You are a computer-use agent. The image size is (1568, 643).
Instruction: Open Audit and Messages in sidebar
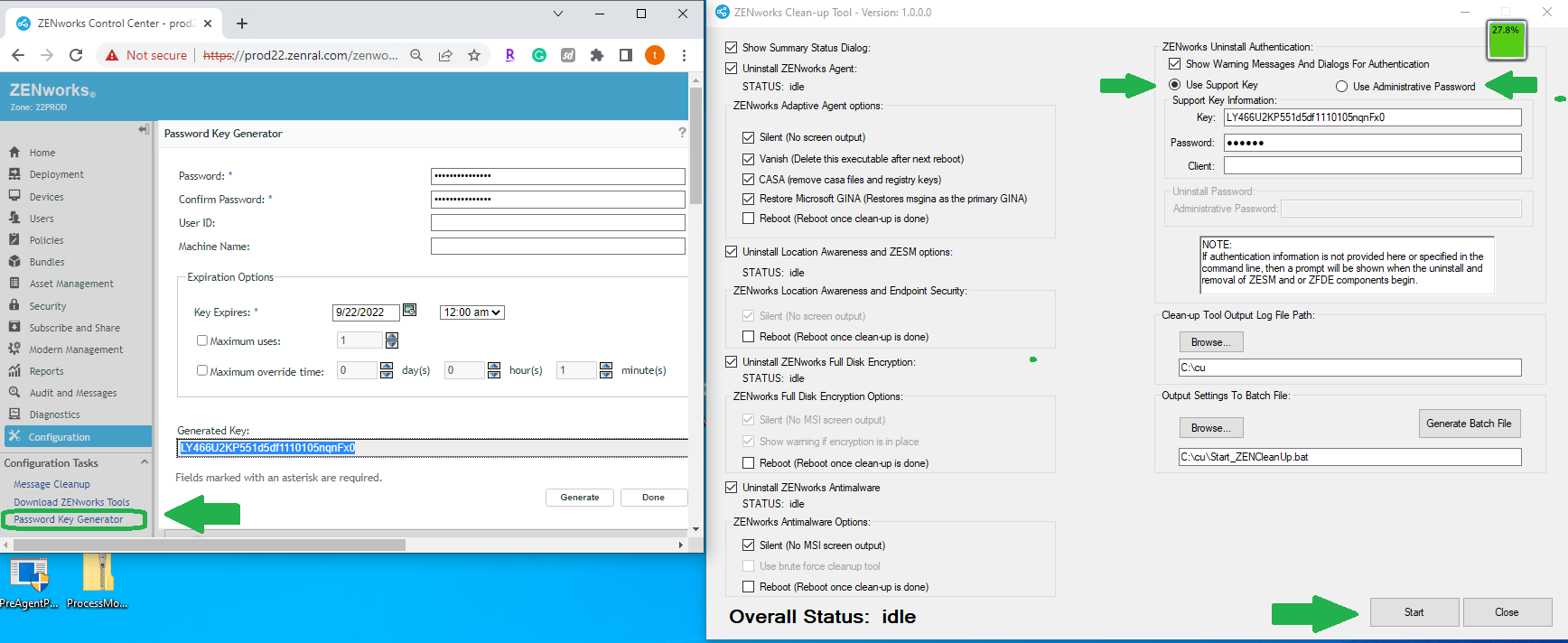click(73, 393)
